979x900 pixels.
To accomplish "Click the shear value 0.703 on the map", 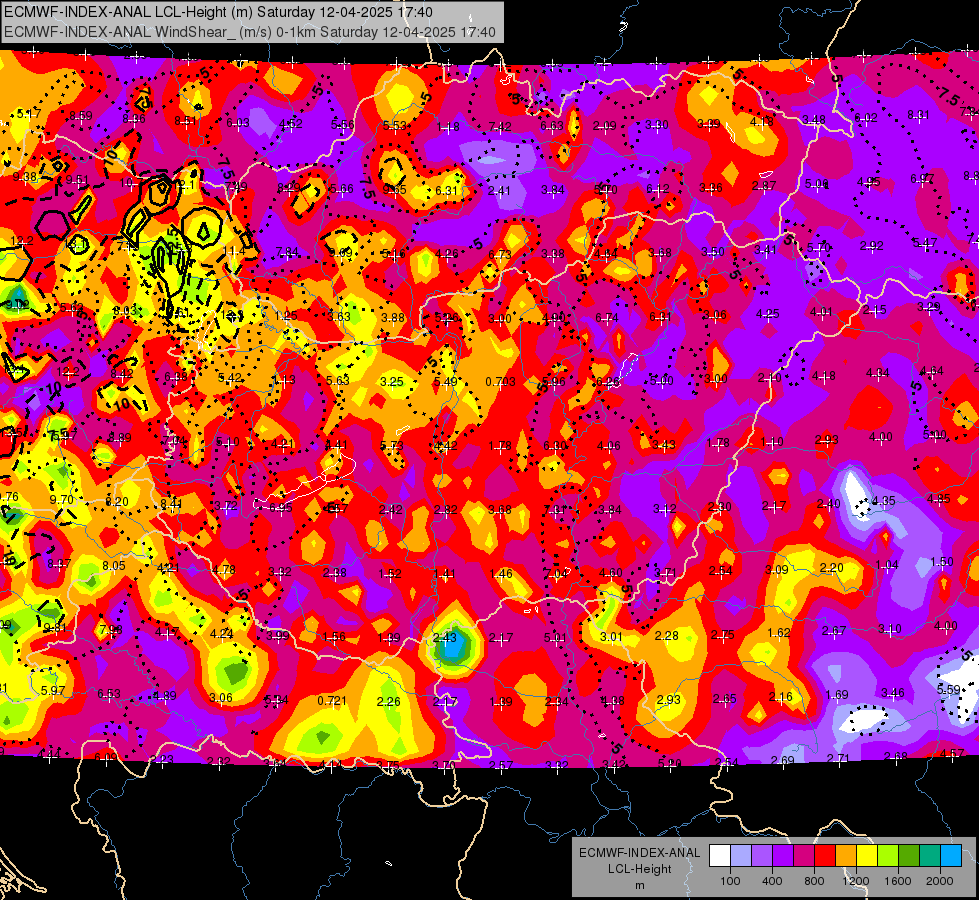I will pyautogui.click(x=501, y=382).
